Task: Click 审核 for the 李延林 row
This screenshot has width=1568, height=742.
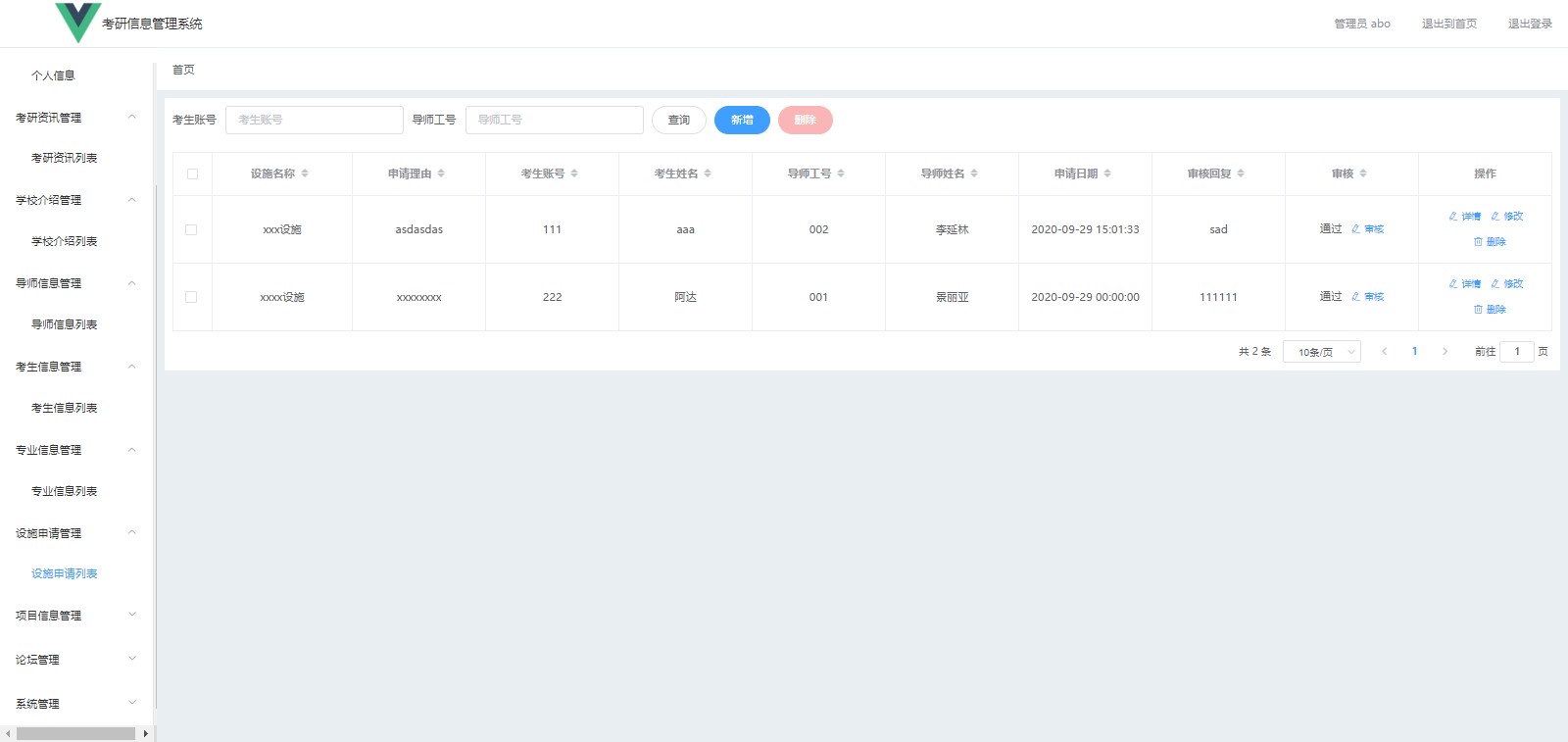Action: 1368,229
